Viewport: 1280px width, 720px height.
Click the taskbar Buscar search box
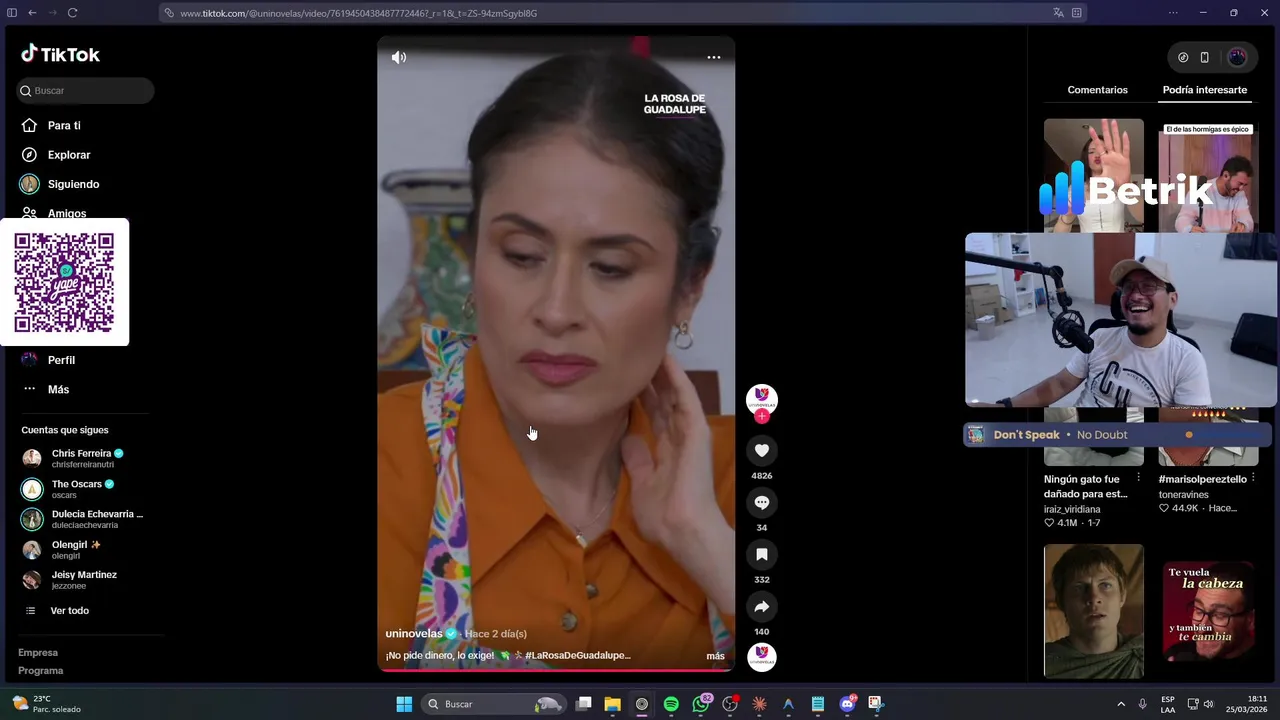click(493, 704)
